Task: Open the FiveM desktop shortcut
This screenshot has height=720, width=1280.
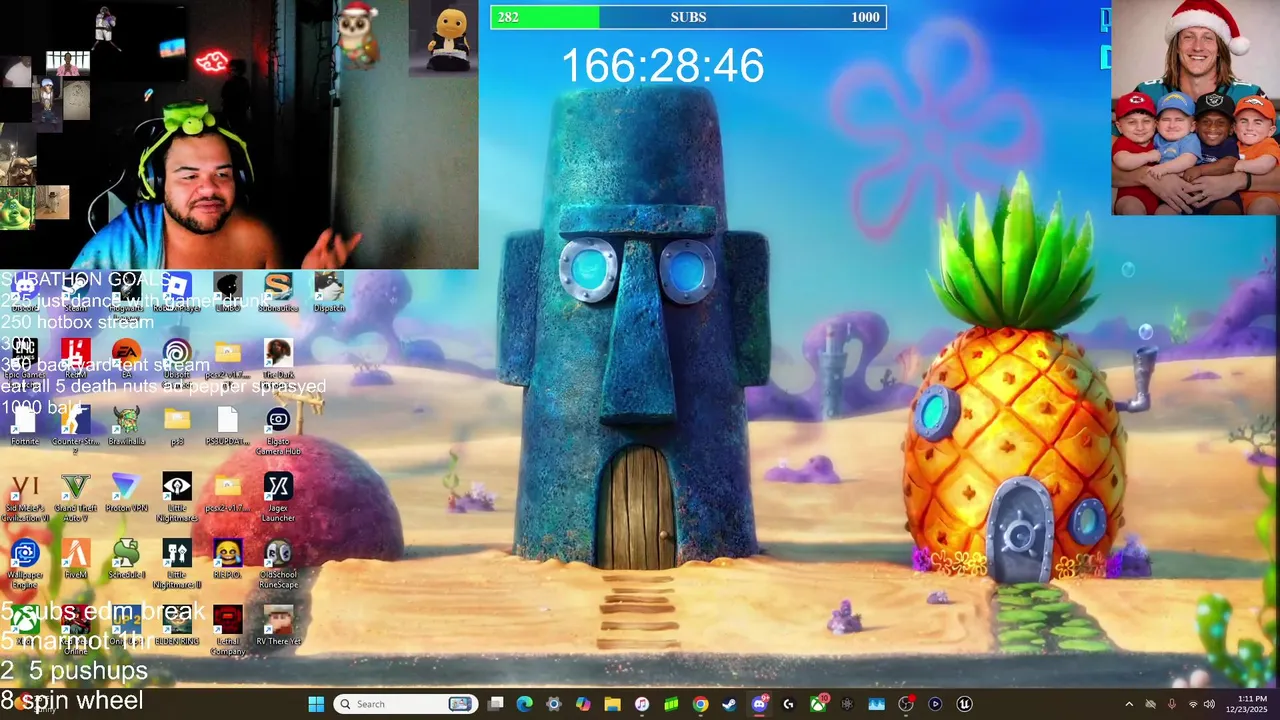Action: pyautogui.click(x=75, y=559)
